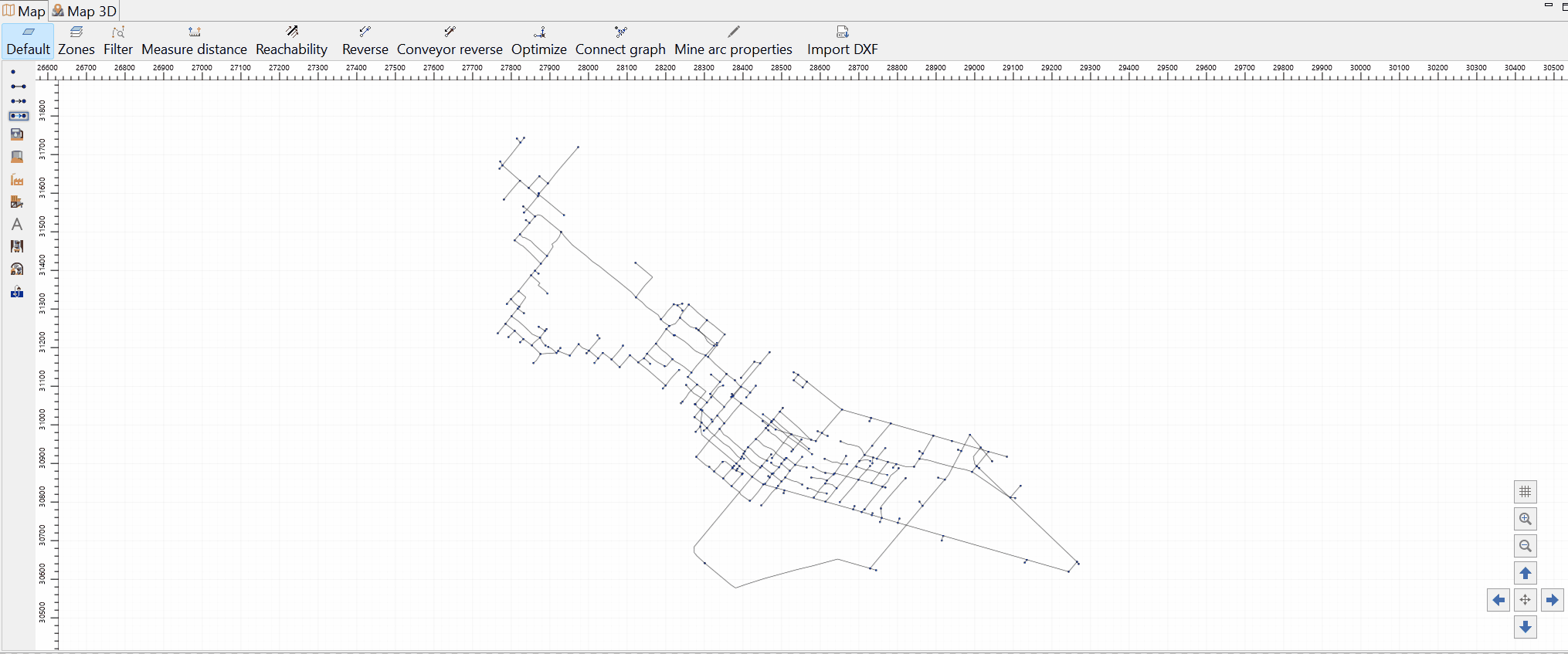The image size is (1568, 654).
Task: Switch to the Map tab
Action: (25, 11)
